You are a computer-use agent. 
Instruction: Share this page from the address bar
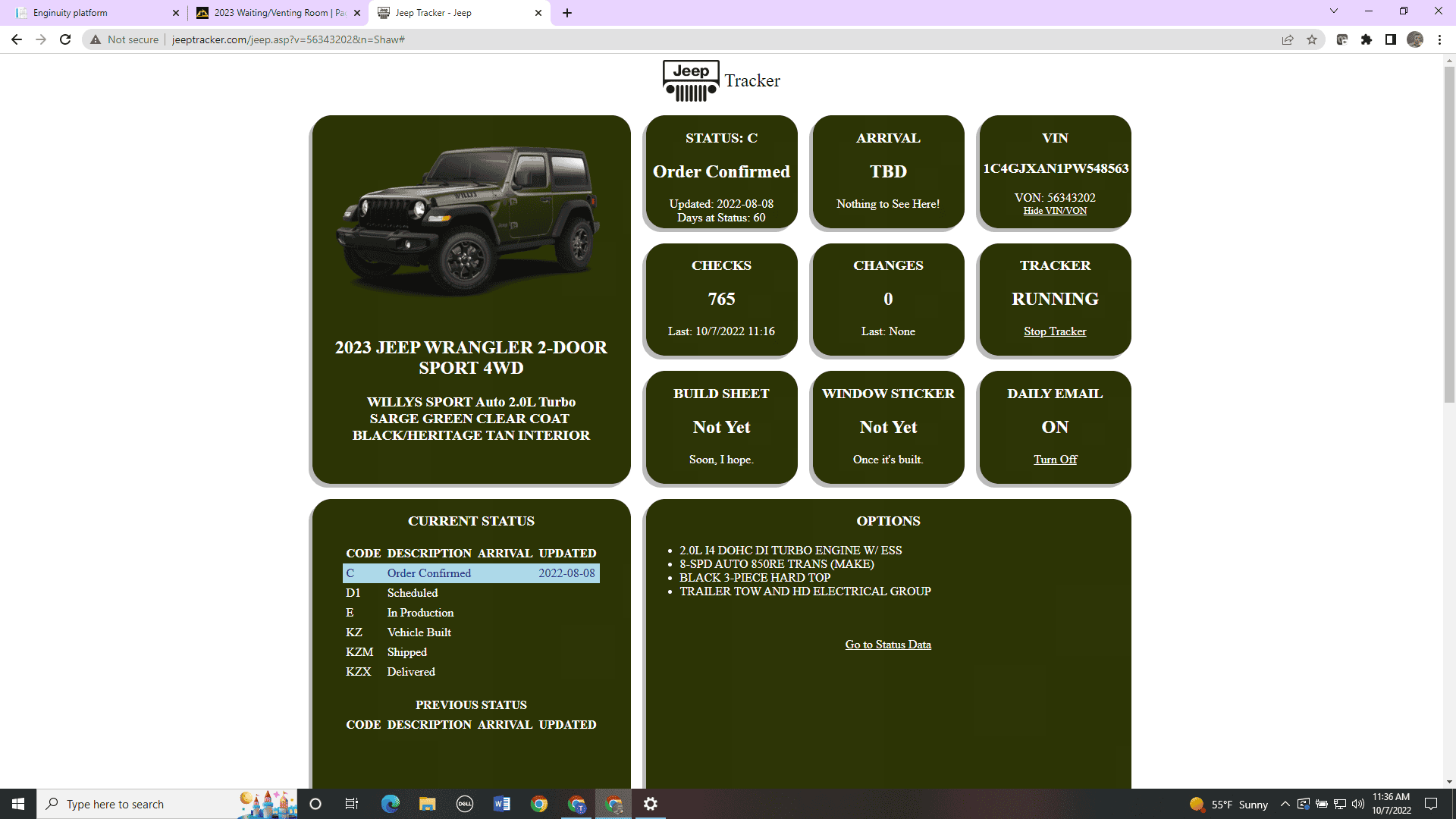coord(1288,39)
